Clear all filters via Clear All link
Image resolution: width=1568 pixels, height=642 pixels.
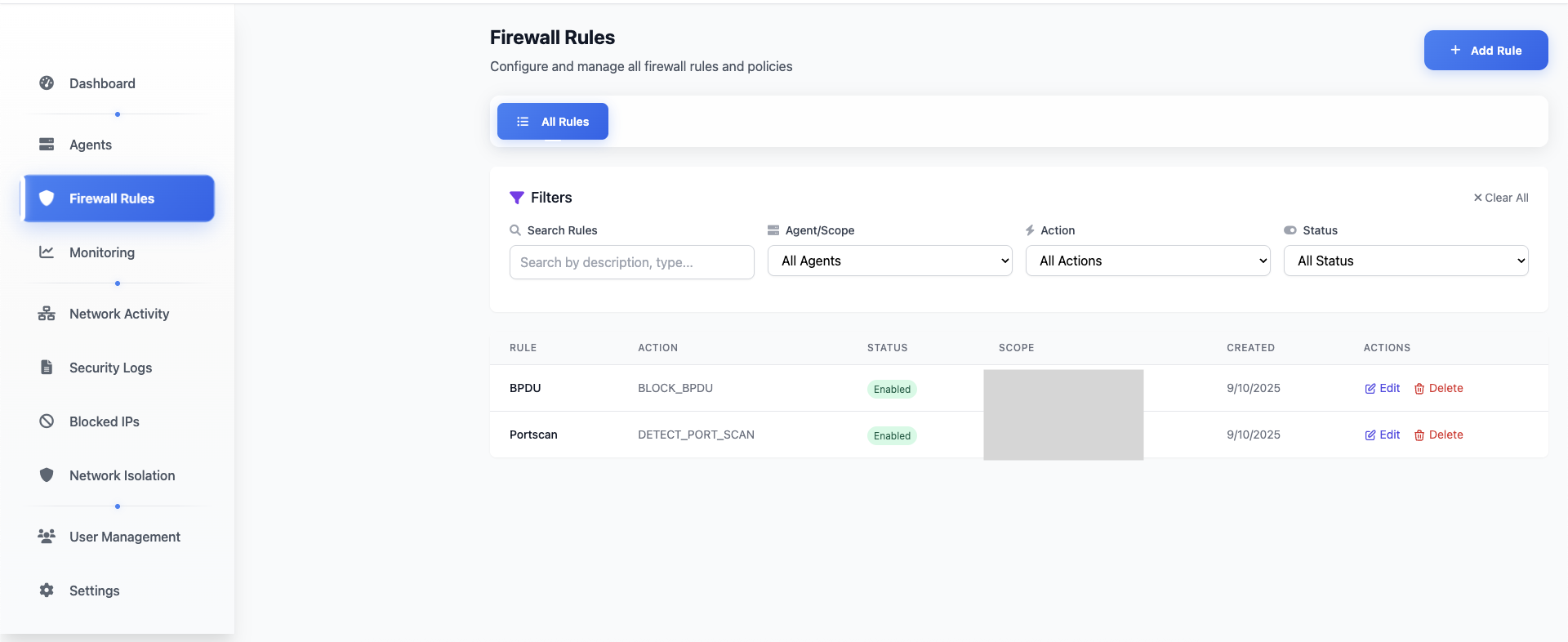point(1500,198)
